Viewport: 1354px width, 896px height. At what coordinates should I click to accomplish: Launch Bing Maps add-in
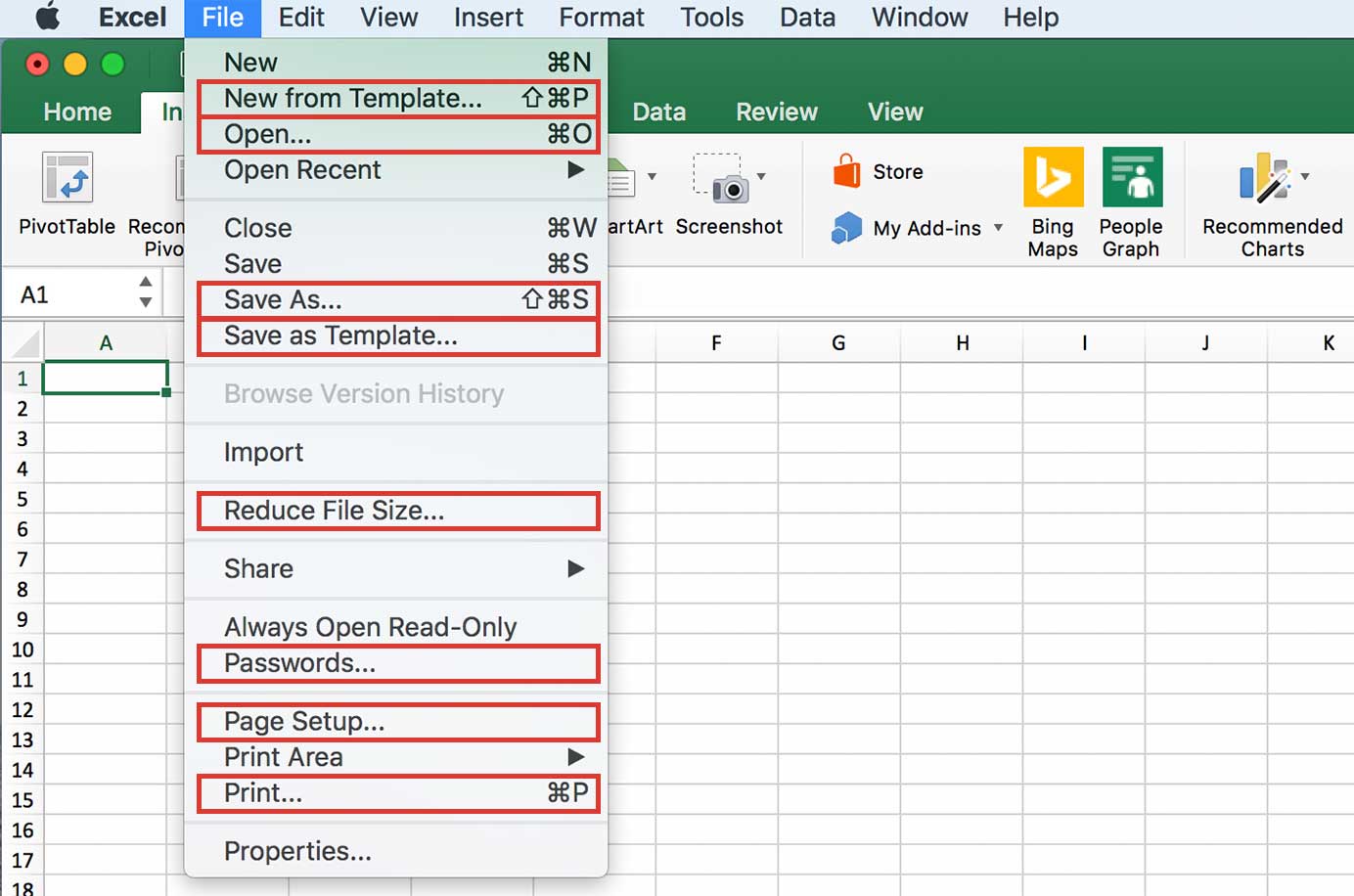click(1053, 177)
